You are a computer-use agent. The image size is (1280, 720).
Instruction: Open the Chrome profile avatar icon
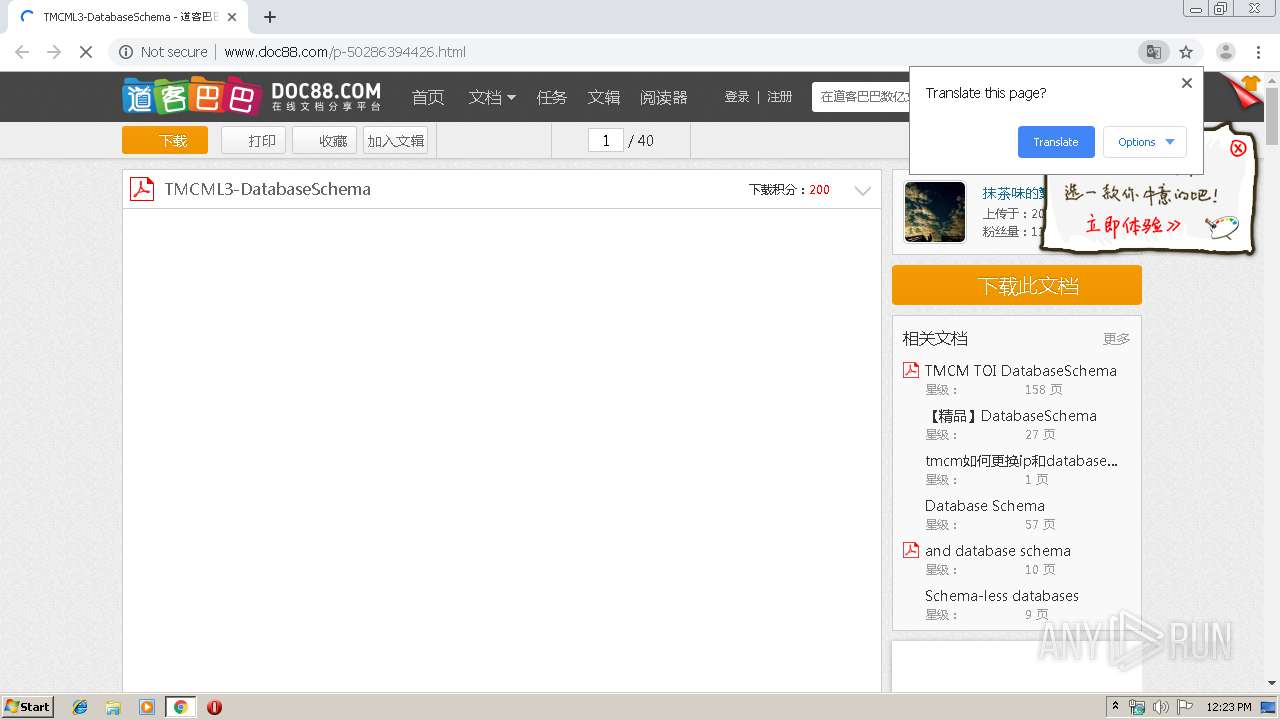pos(1225,52)
